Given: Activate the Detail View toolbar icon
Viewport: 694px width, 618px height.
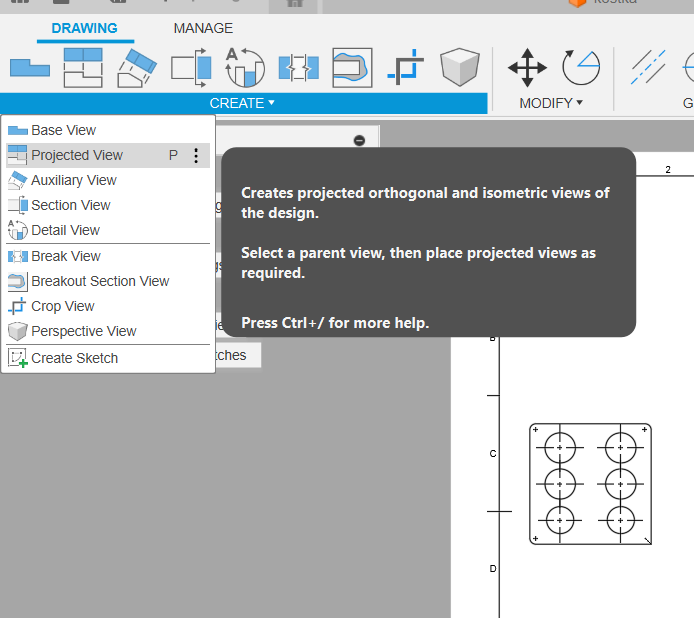Looking at the screenshot, I should (244, 67).
